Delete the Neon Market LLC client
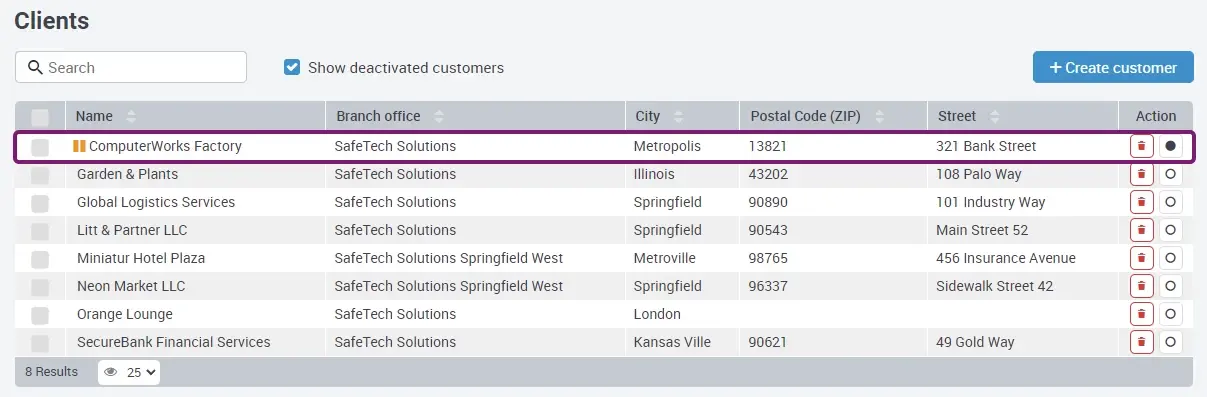 coord(1142,286)
